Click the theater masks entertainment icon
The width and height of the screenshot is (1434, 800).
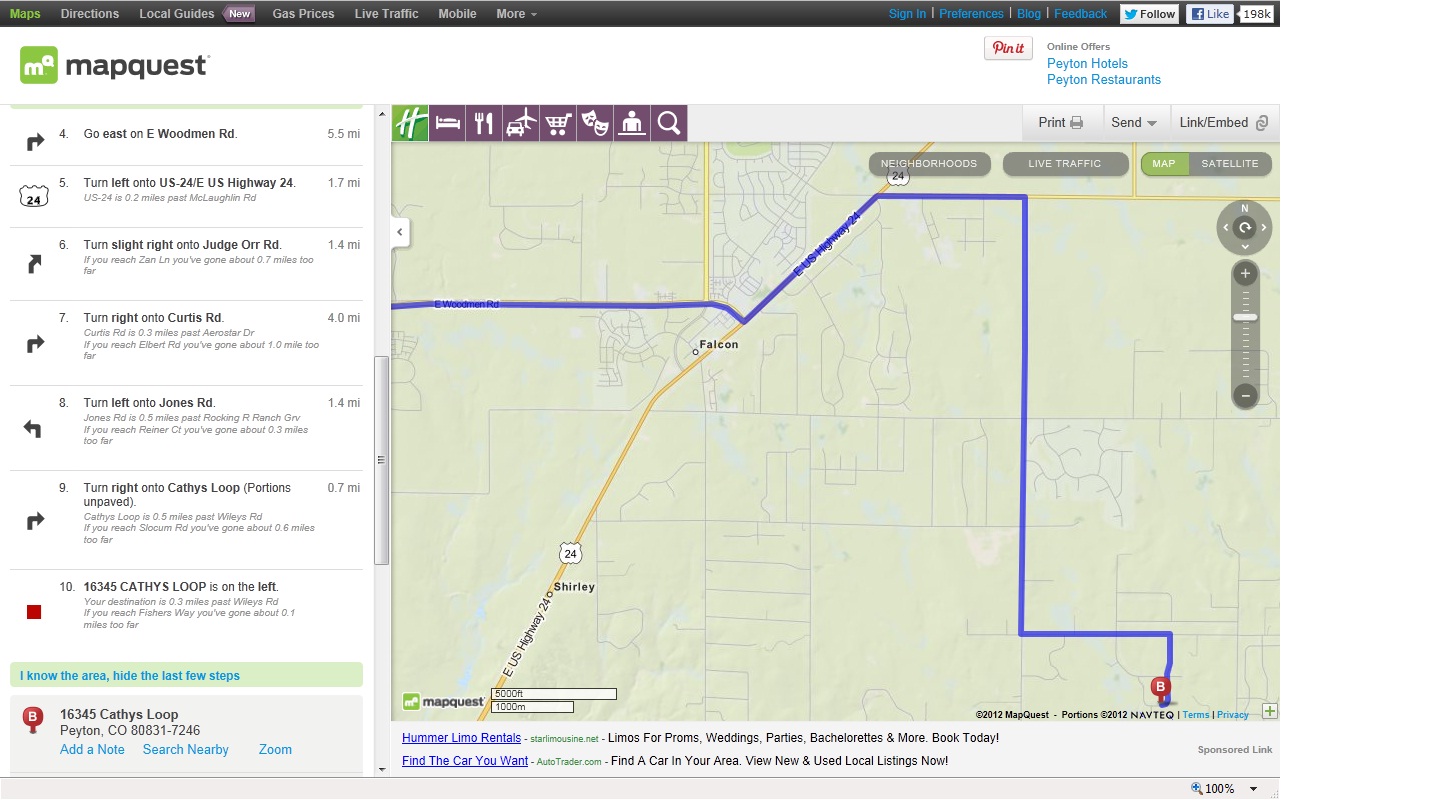pyautogui.click(x=595, y=123)
